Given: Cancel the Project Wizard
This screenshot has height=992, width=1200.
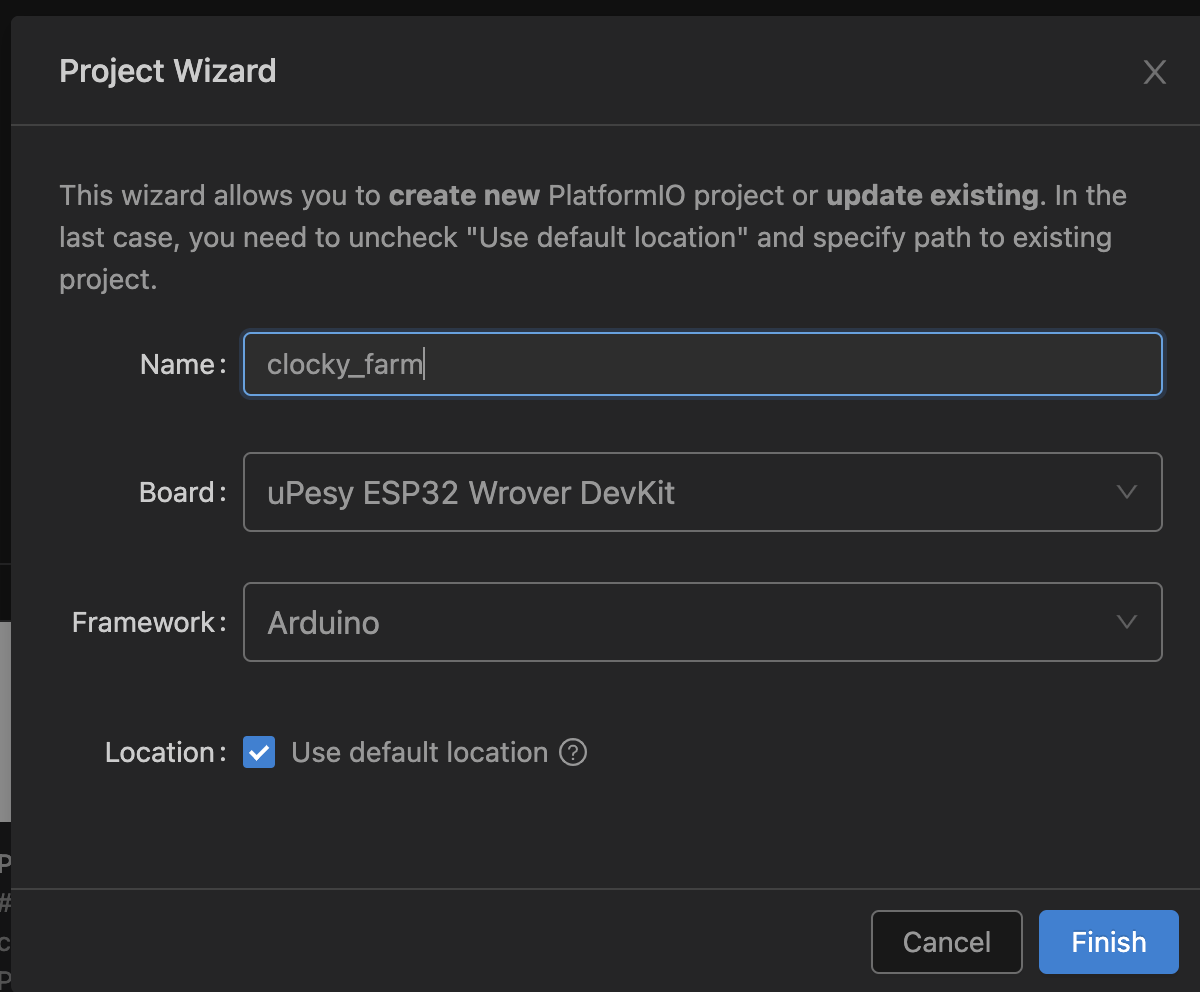Looking at the screenshot, I should [x=946, y=941].
